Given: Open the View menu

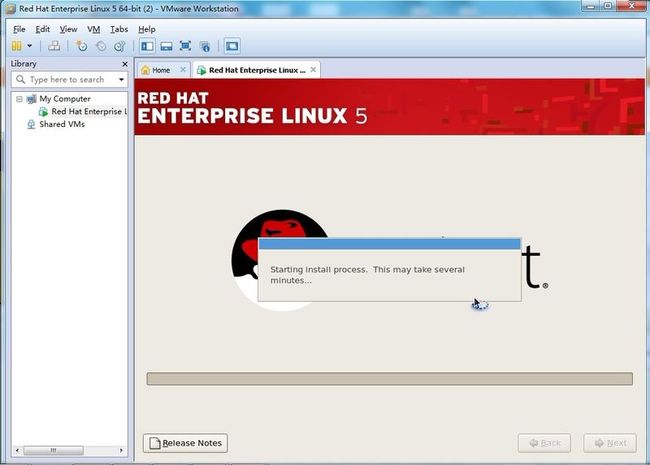Looking at the screenshot, I should coord(68,29).
